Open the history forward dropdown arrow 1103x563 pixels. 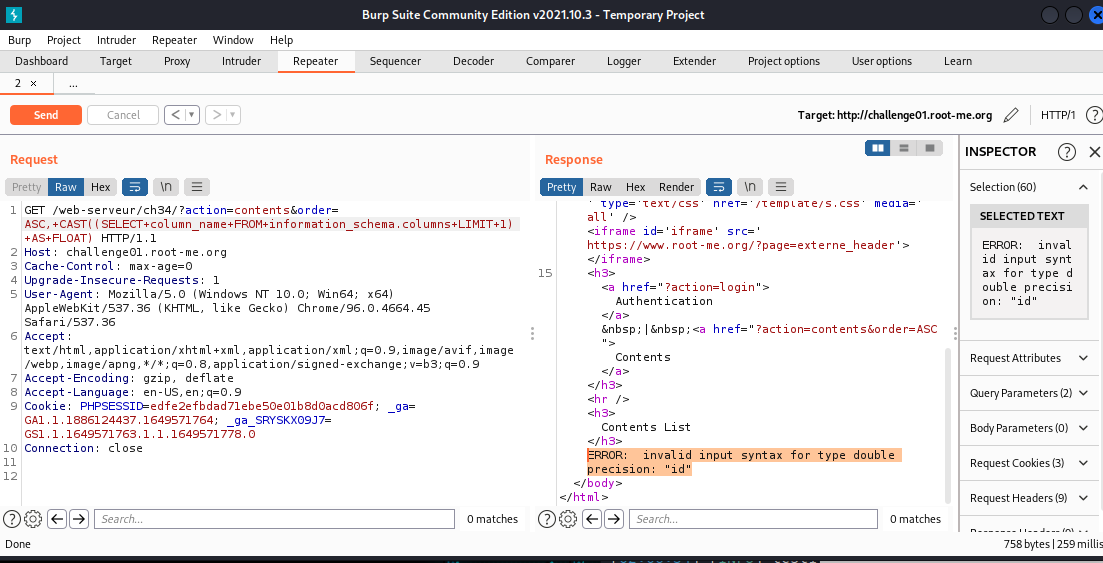point(234,115)
